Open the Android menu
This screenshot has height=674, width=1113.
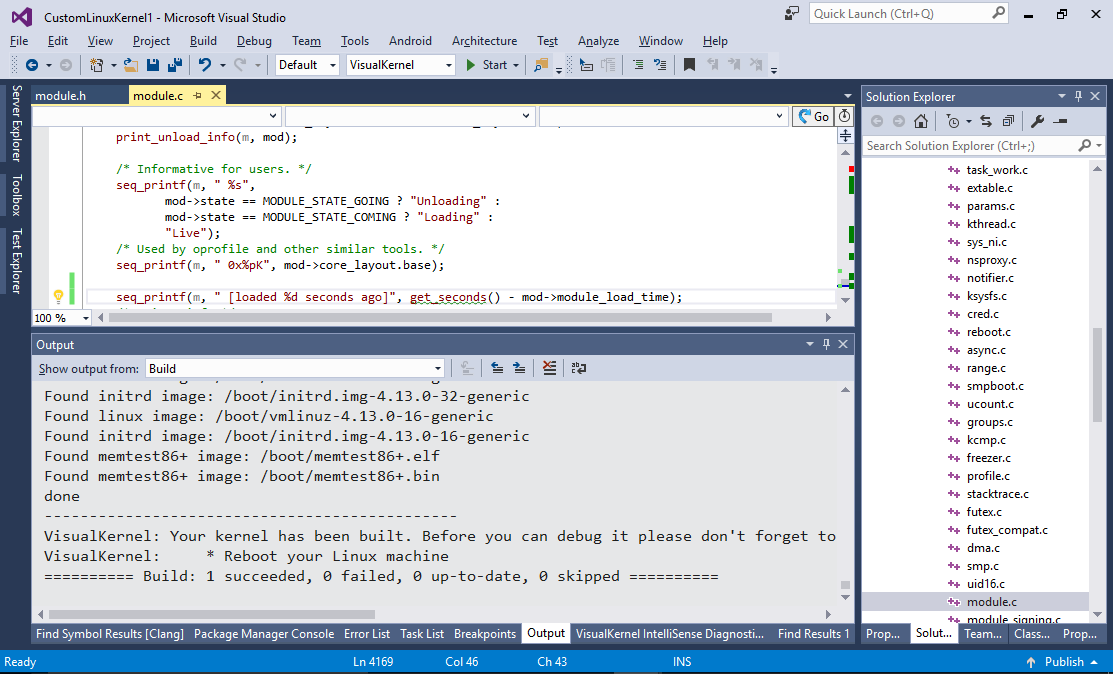(x=410, y=41)
